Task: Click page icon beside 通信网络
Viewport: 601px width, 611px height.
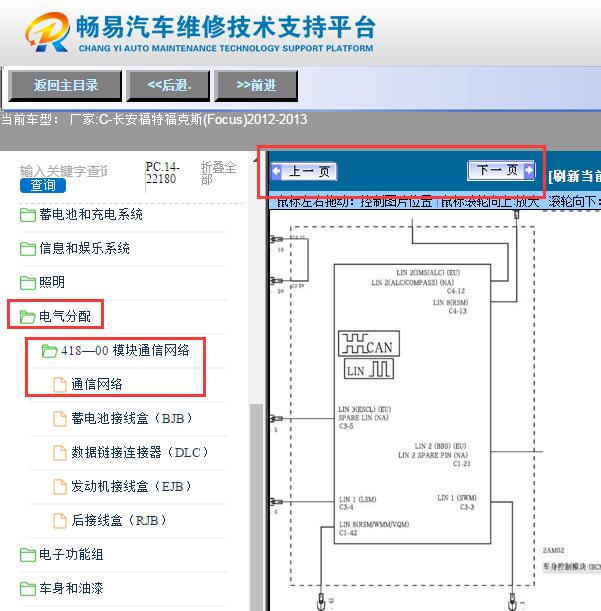Action: [x=60, y=385]
